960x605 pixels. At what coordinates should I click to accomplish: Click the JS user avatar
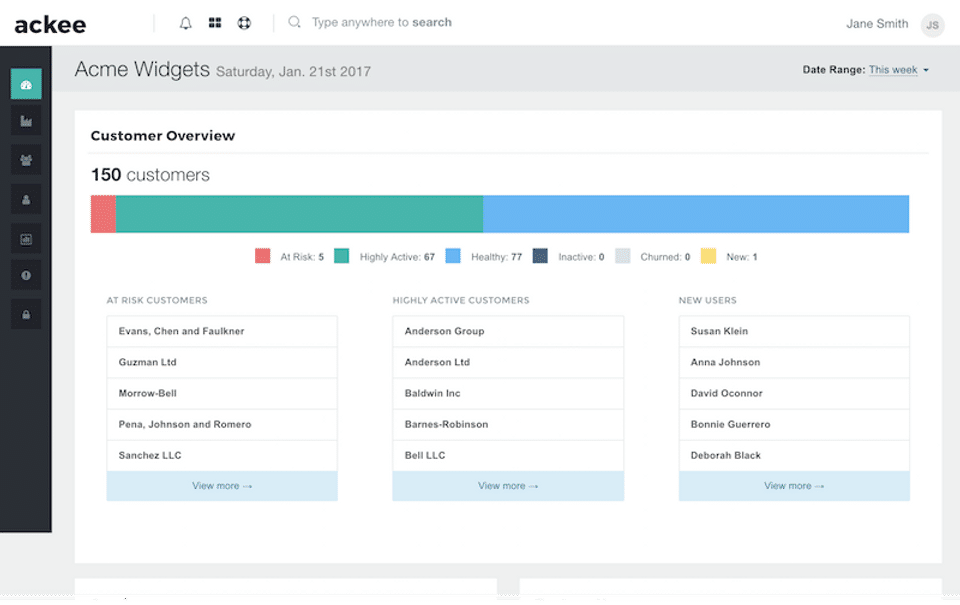coord(932,25)
